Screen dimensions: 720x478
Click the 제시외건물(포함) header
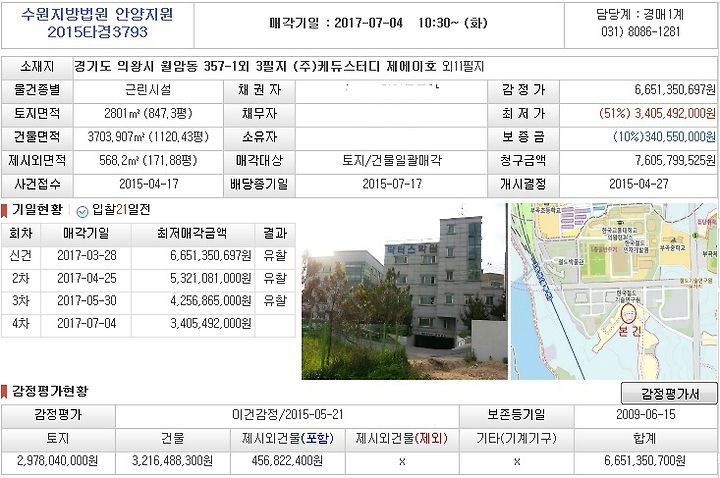coord(288,439)
